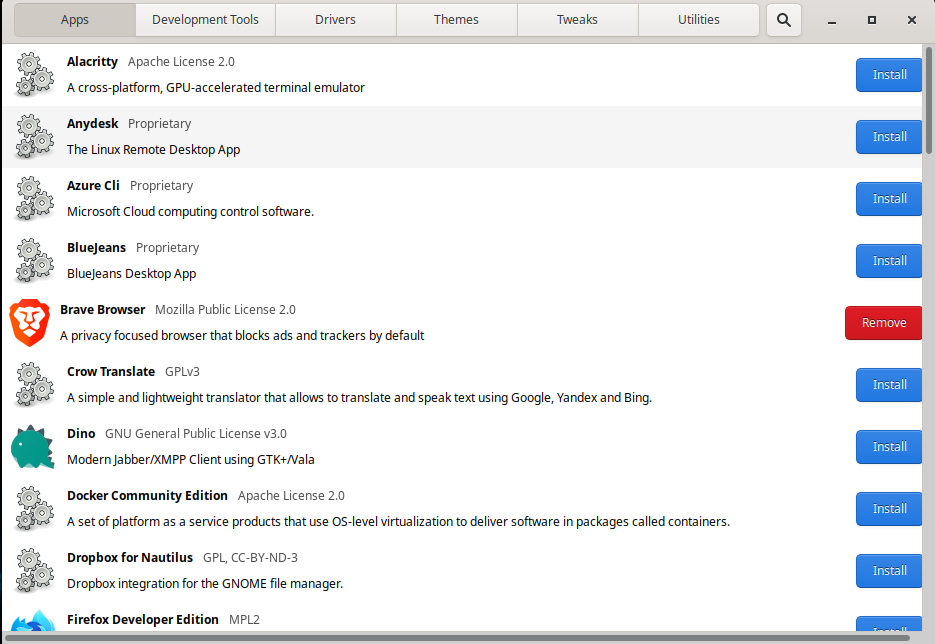Switch to the Apps tab
Viewport: 935px width, 644px height.
(x=75, y=20)
